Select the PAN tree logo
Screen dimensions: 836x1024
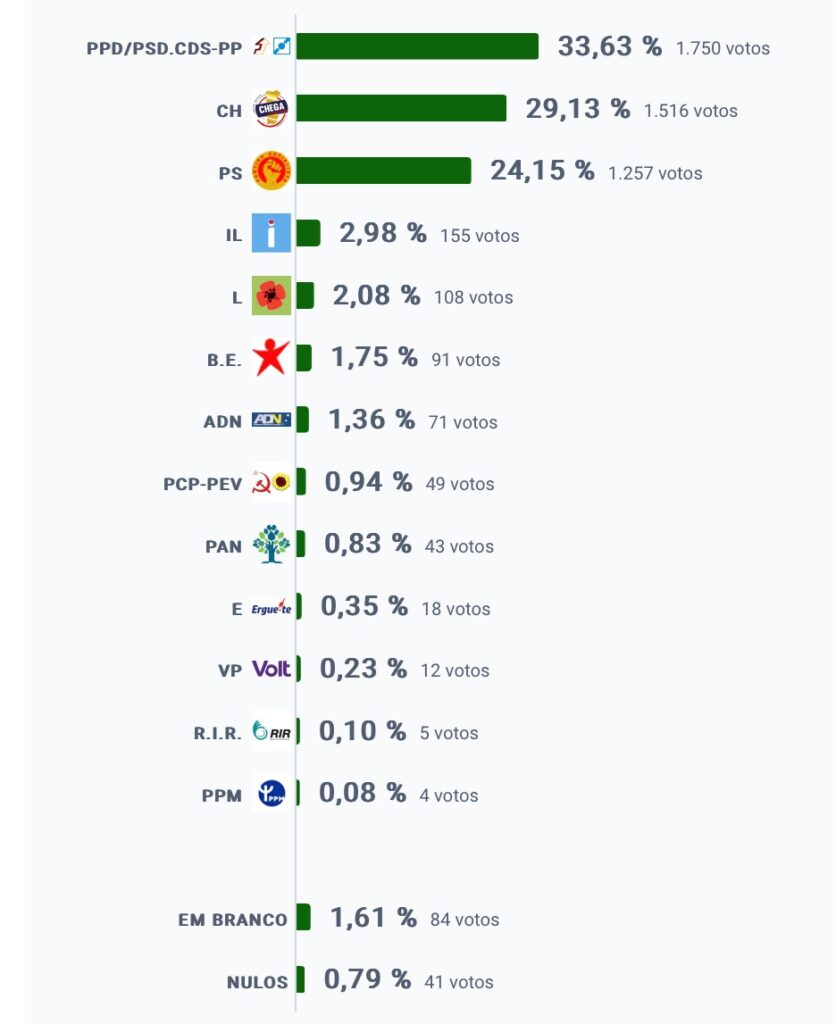pyautogui.click(x=271, y=543)
